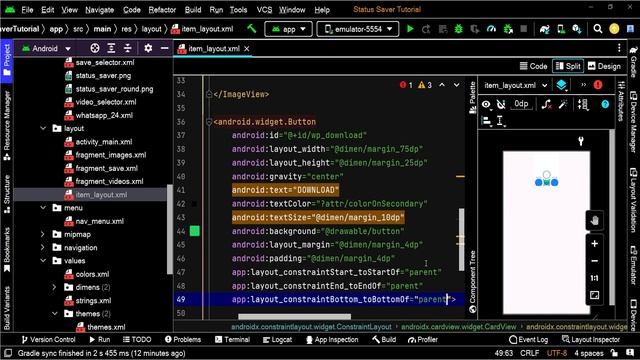The image size is (640, 360).
Task: Hide the Project panel with minus icon
Action: (164, 48)
